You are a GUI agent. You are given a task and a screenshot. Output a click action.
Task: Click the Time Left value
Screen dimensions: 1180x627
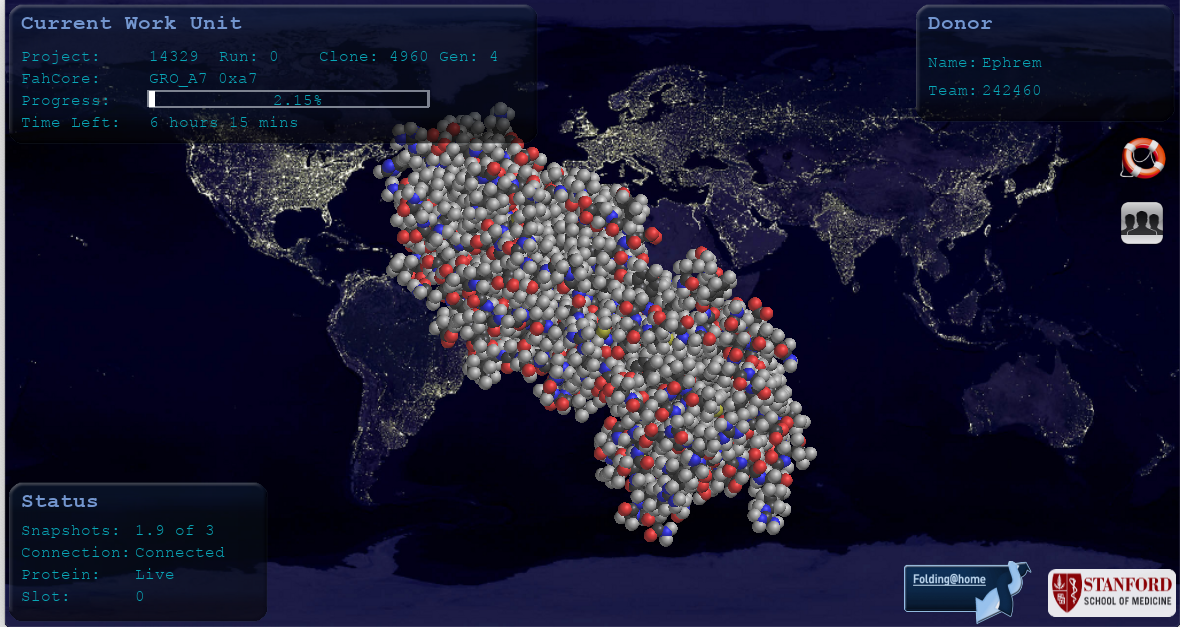coord(224,122)
